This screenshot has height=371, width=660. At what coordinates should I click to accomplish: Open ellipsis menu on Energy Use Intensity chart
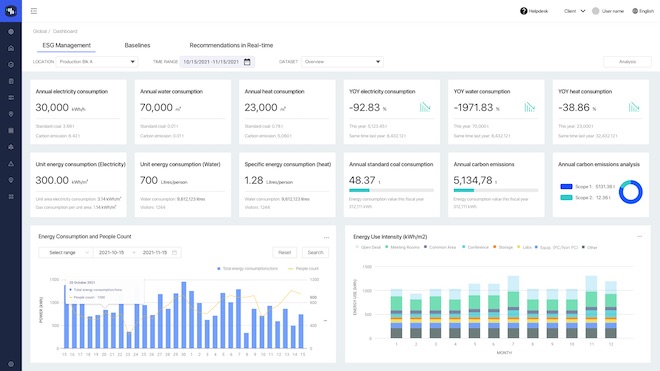pyautogui.click(x=640, y=236)
